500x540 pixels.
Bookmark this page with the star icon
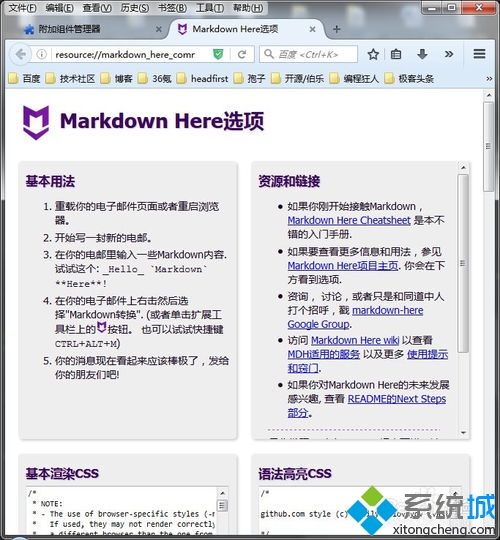point(373,54)
